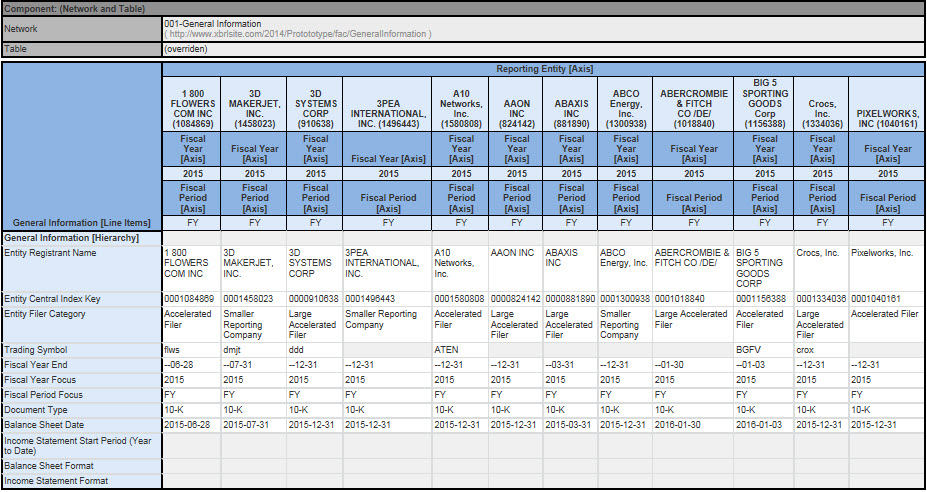Select the '3PEA INTERNATIONAL, INC. (1496443)' header

coord(387,104)
